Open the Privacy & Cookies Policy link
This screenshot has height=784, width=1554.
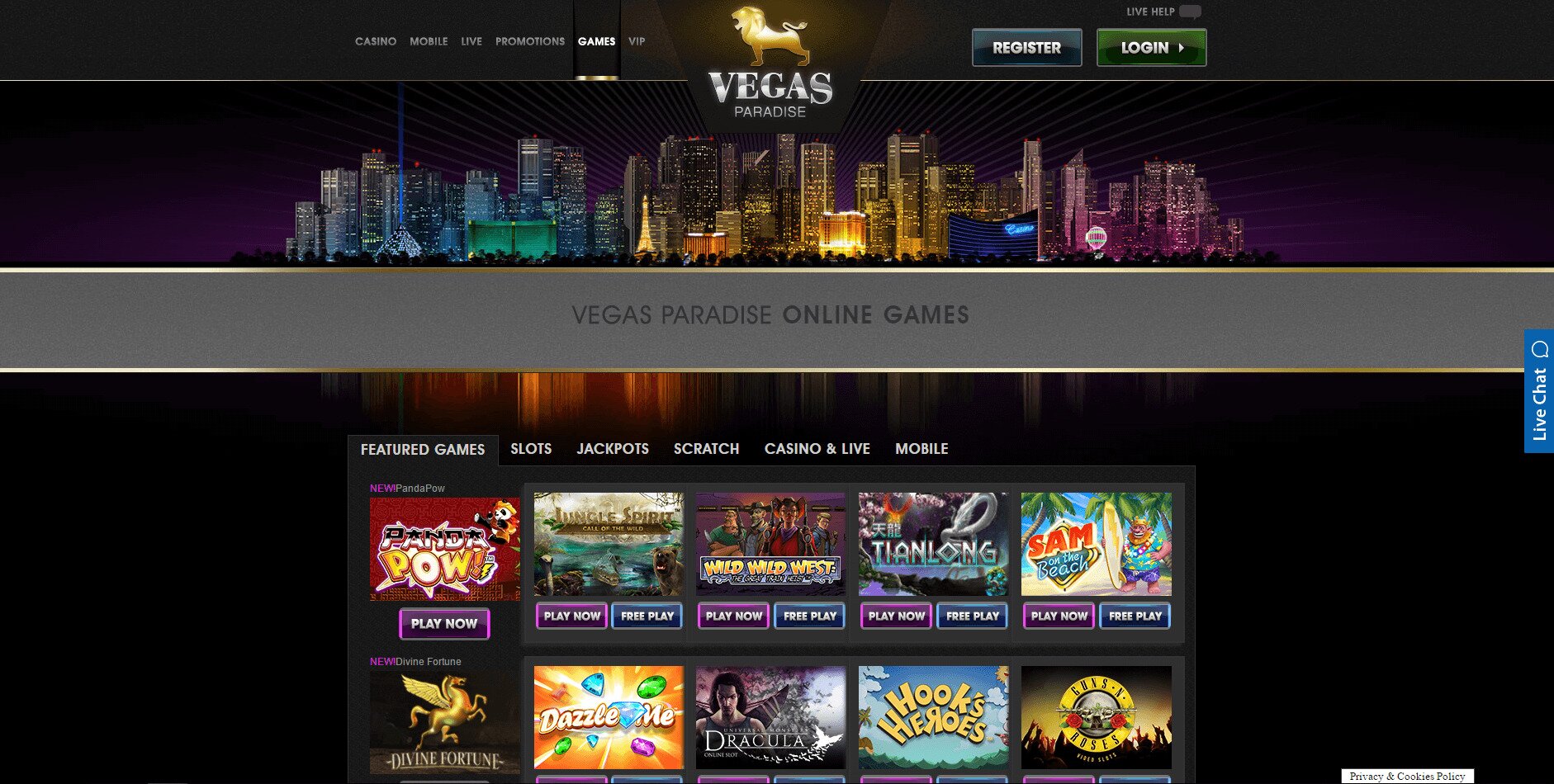tap(1407, 776)
